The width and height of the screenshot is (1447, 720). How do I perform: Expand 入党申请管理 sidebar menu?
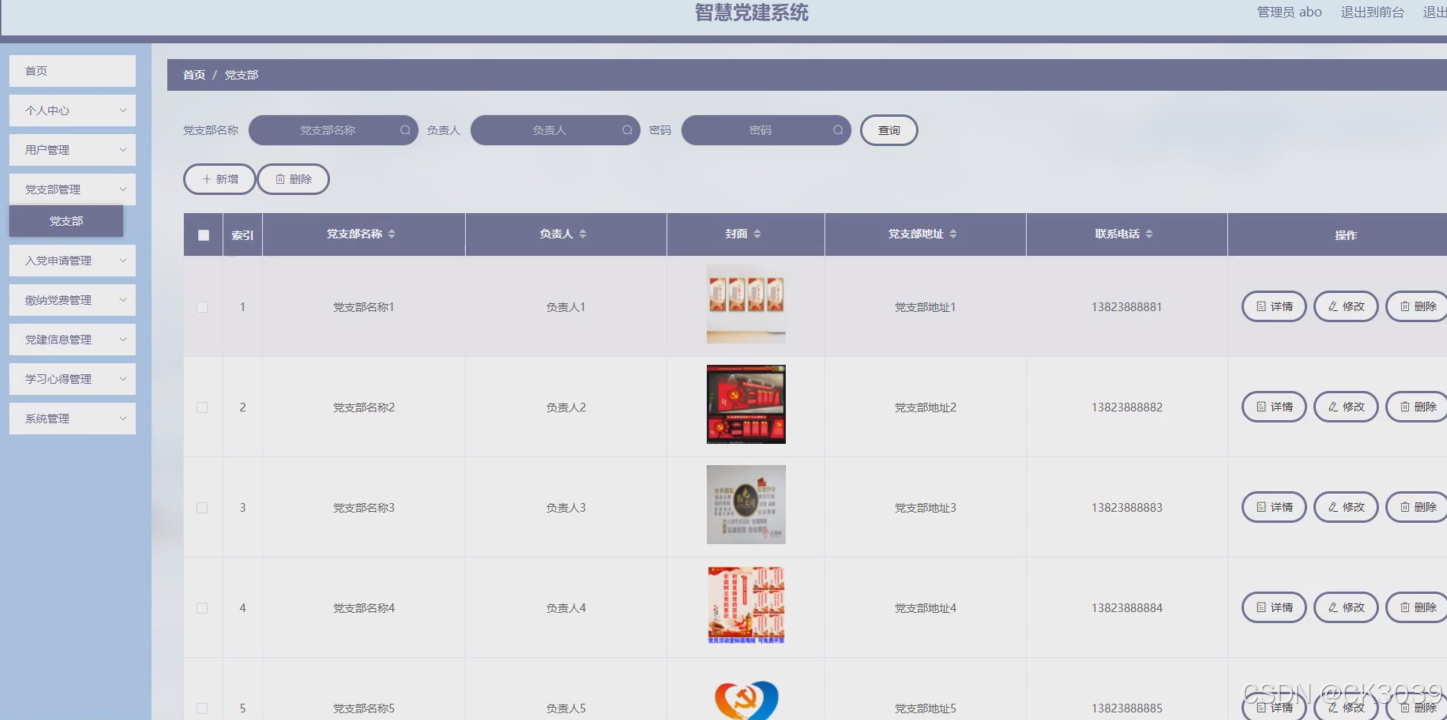[72, 260]
